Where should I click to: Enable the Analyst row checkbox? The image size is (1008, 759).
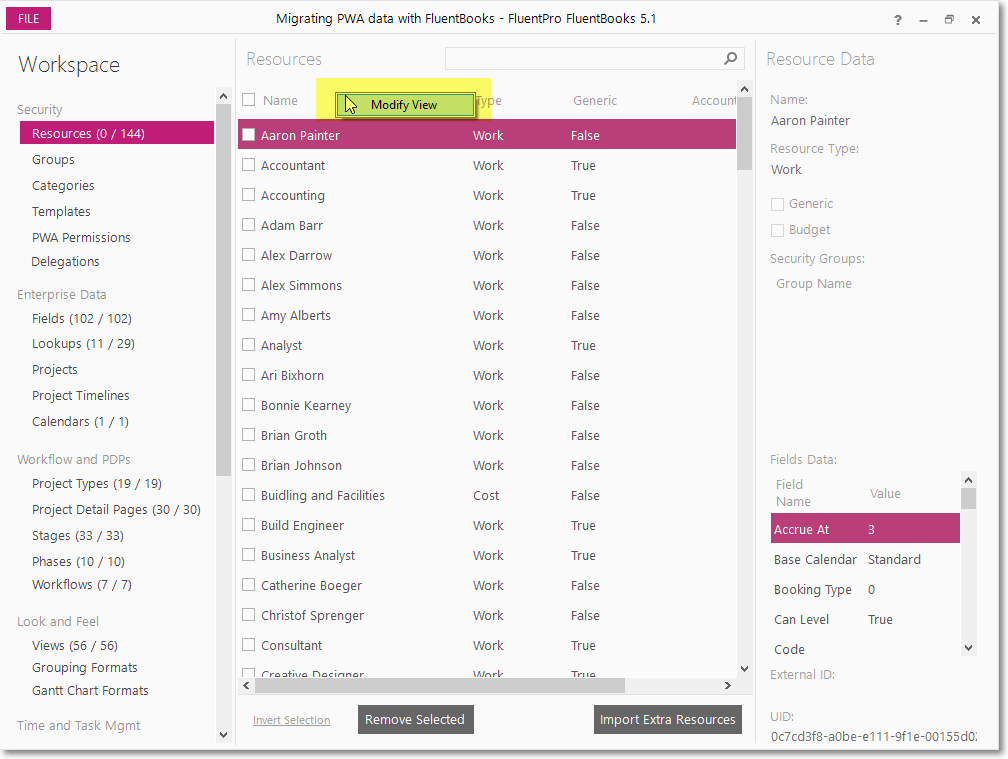[x=249, y=345]
